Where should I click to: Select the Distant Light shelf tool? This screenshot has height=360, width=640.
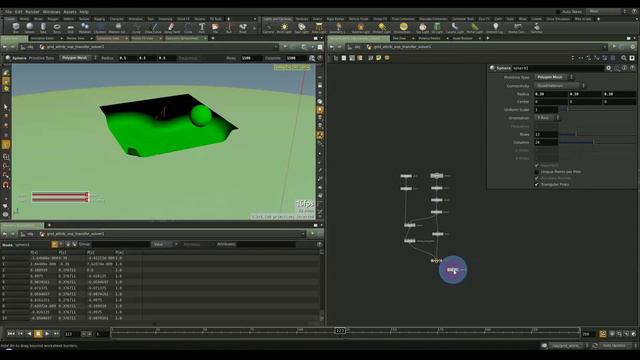pyautogui.click(x=382, y=28)
